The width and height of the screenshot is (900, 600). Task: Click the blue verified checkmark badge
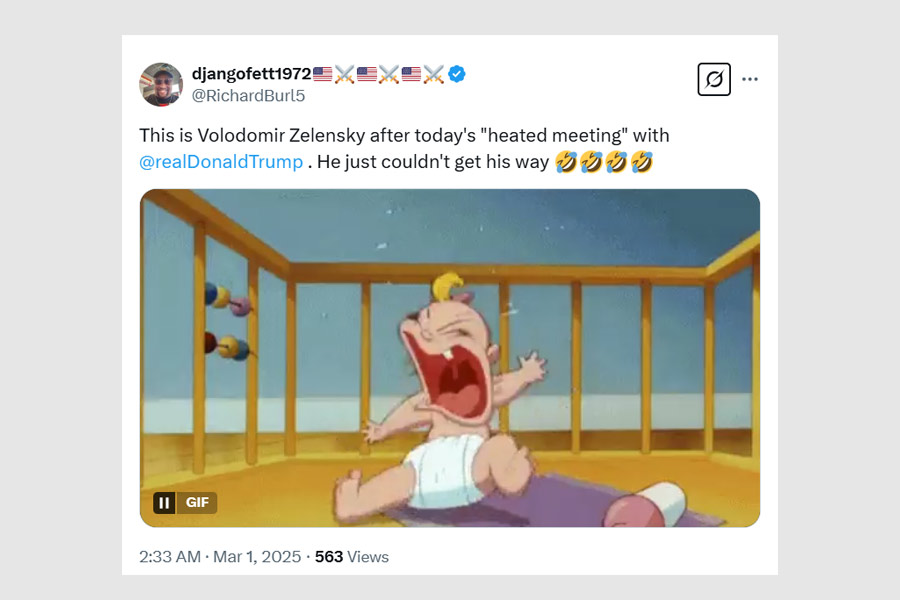(457, 73)
